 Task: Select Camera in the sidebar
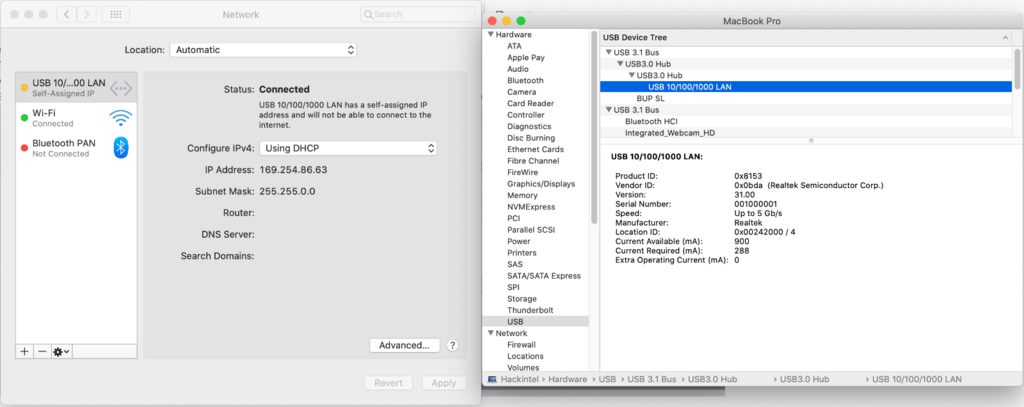click(521, 92)
